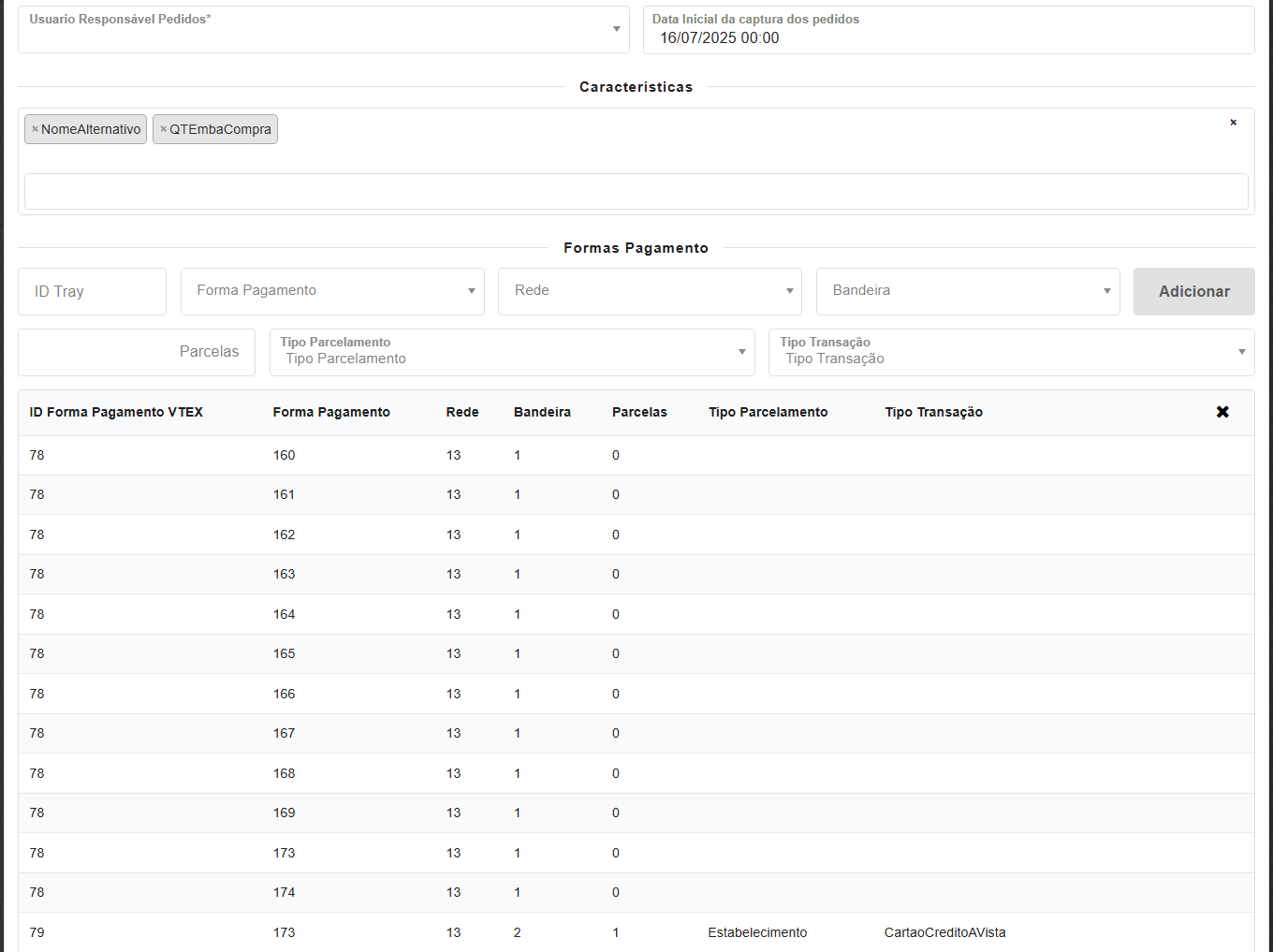The image size is (1273, 952).
Task: Remove the QTEmbaCompra tag
Action: coord(163,129)
